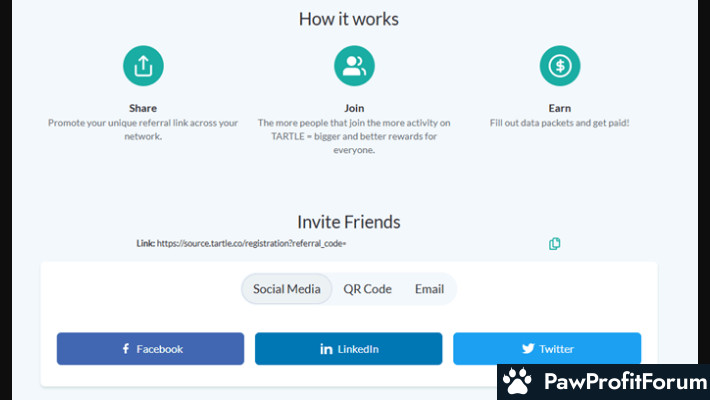
Task: Click the Twitter bird icon
Action: [528, 349]
